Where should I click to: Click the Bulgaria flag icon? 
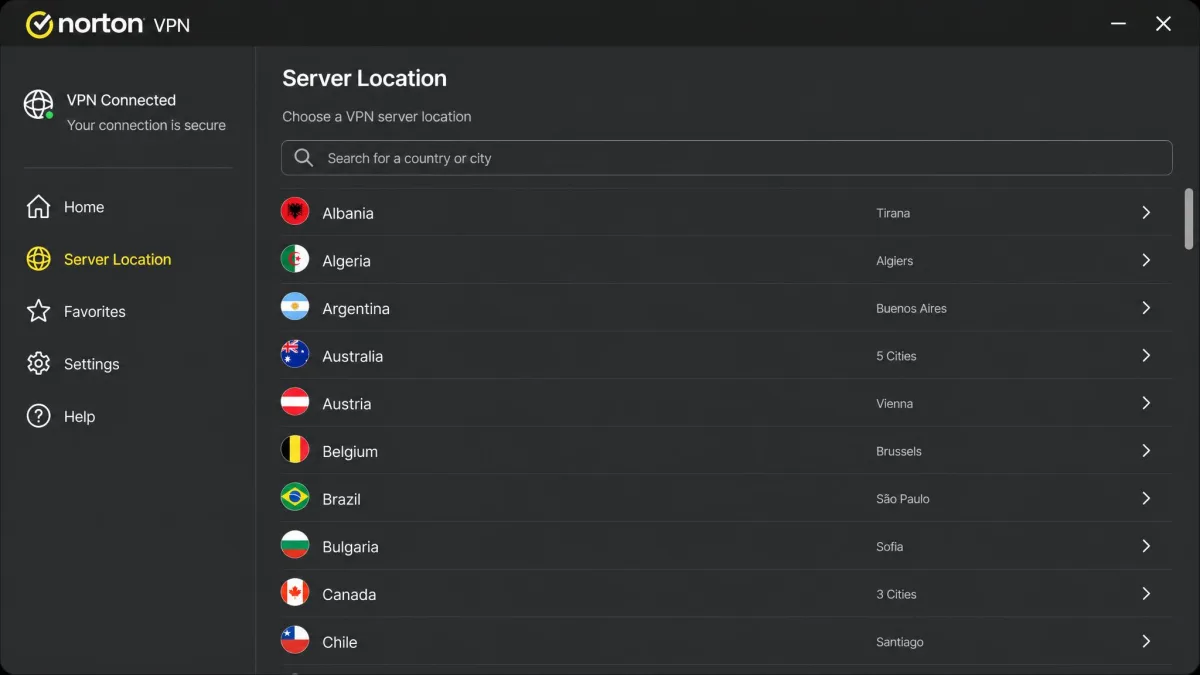click(x=295, y=546)
